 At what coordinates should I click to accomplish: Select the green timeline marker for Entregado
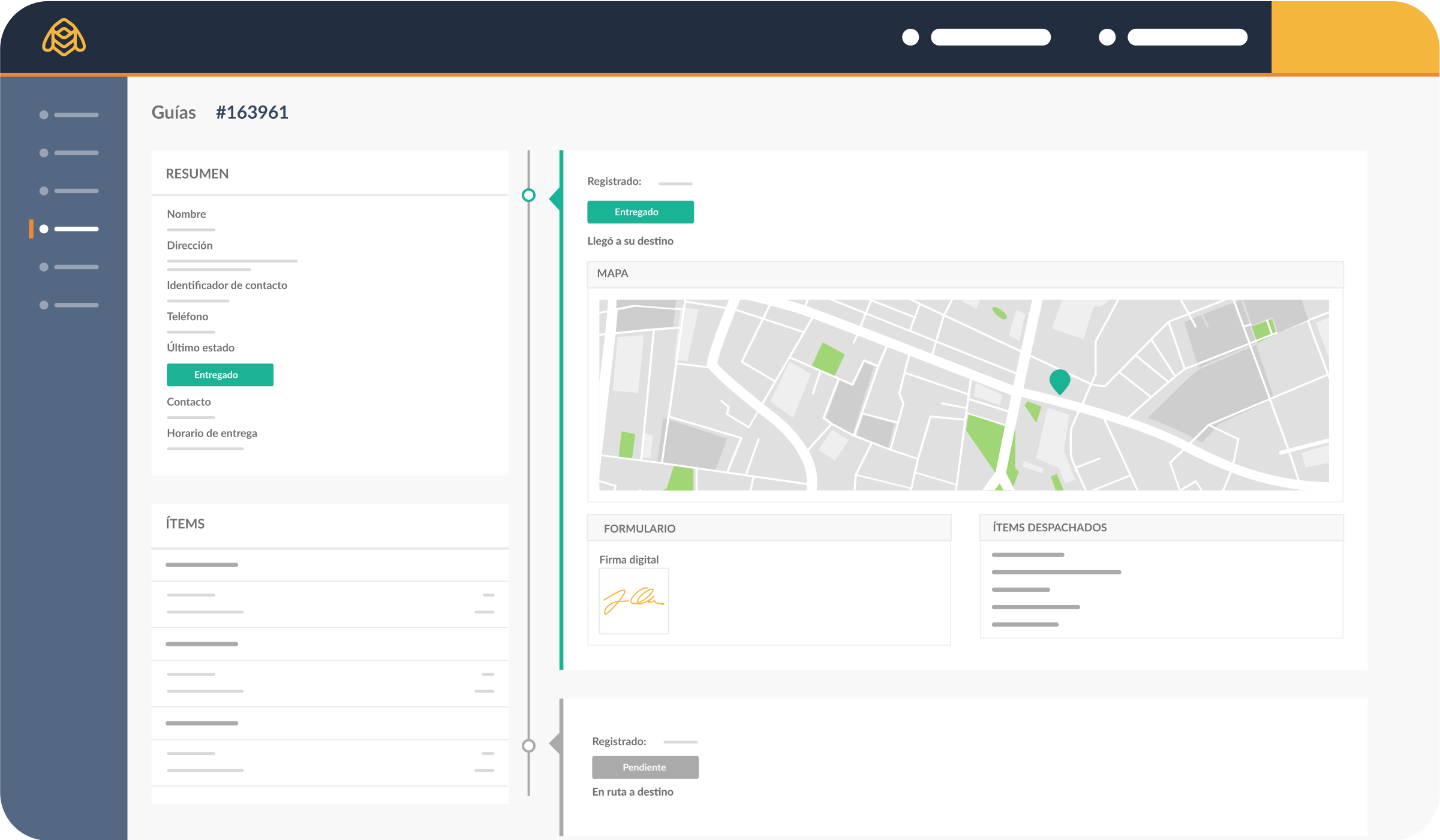[528, 195]
